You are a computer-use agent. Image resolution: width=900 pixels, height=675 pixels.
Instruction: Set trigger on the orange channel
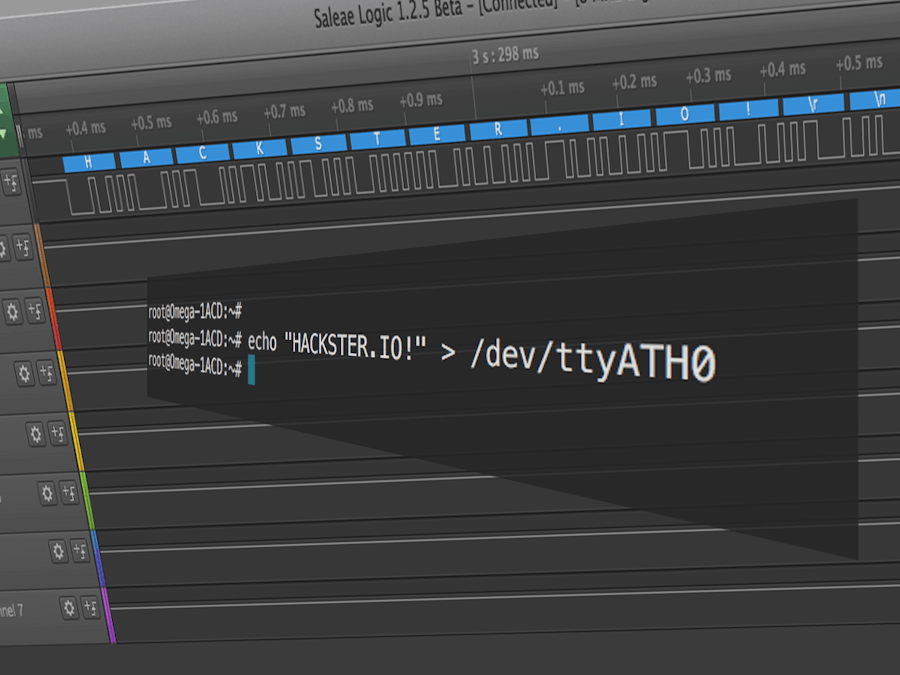(x=46, y=373)
